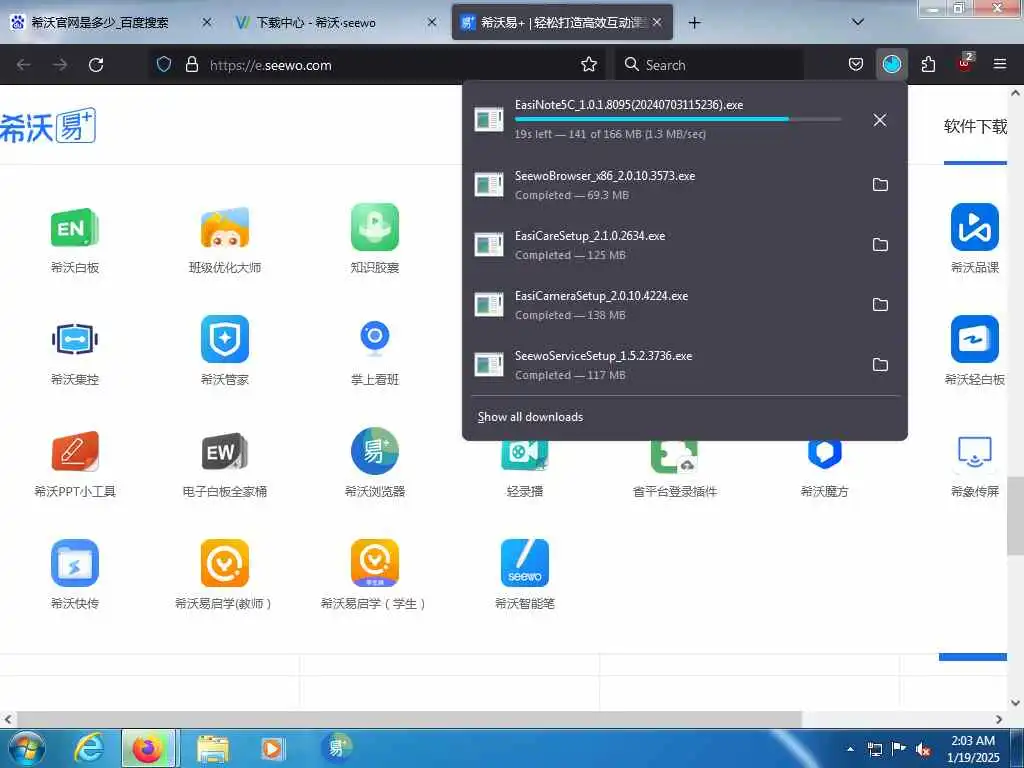Open the 希沃集控 app icon
Image resolution: width=1024 pixels, height=768 pixels.
(x=74, y=339)
